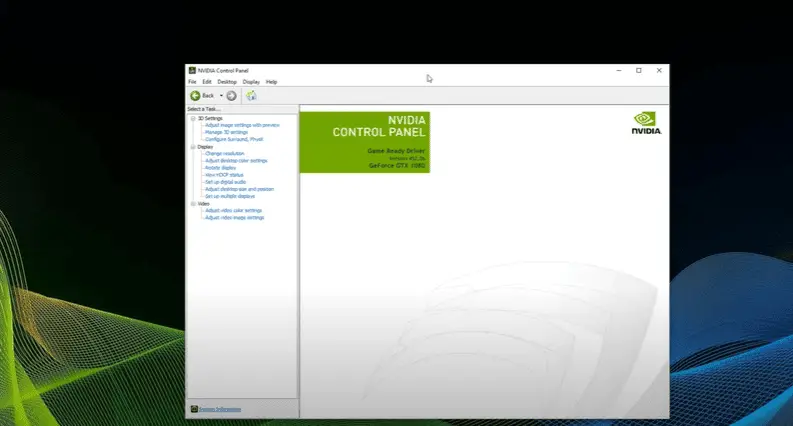The image size is (793, 426).
Task: Open View HDCP status
Action: click(x=224, y=175)
